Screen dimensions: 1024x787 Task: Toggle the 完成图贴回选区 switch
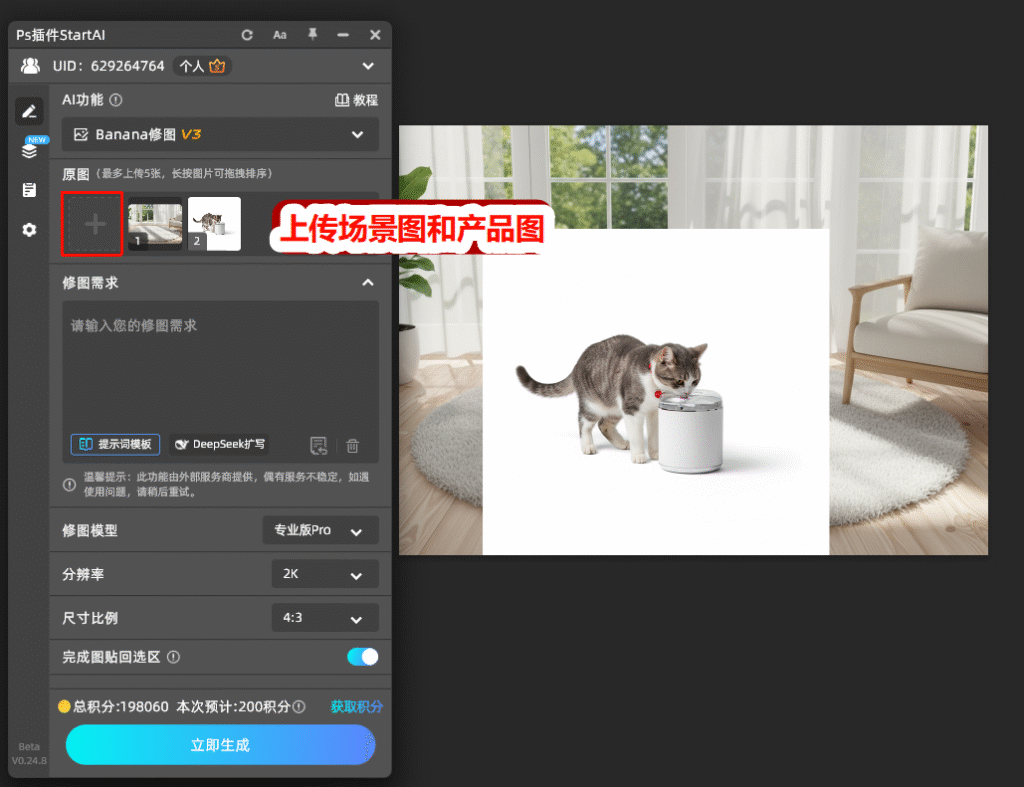(x=362, y=656)
